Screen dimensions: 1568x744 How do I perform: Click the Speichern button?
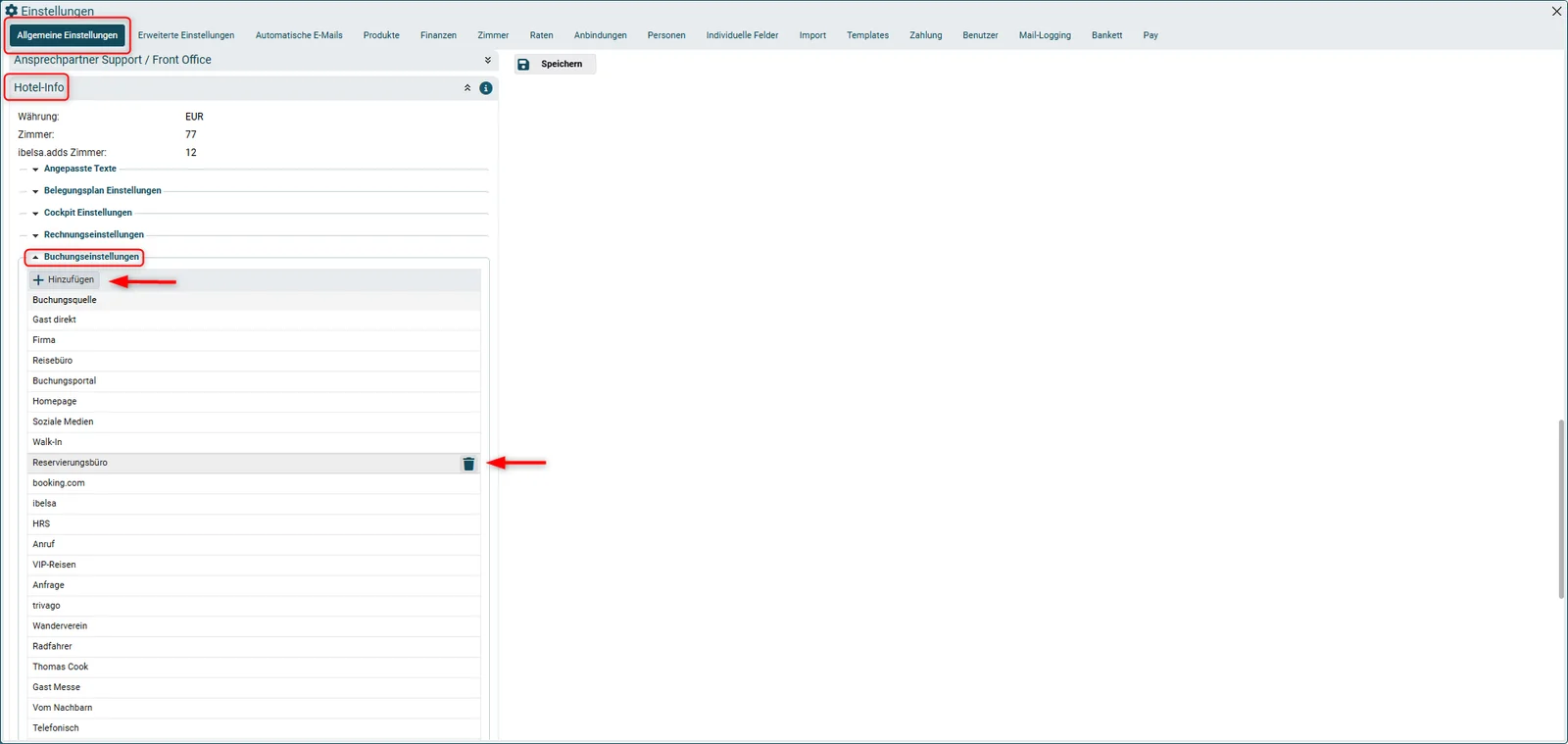[x=555, y=65]
